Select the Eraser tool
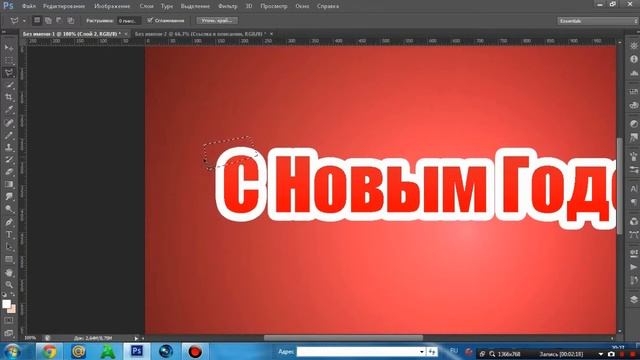640x360 pixels. click(9, 172)
